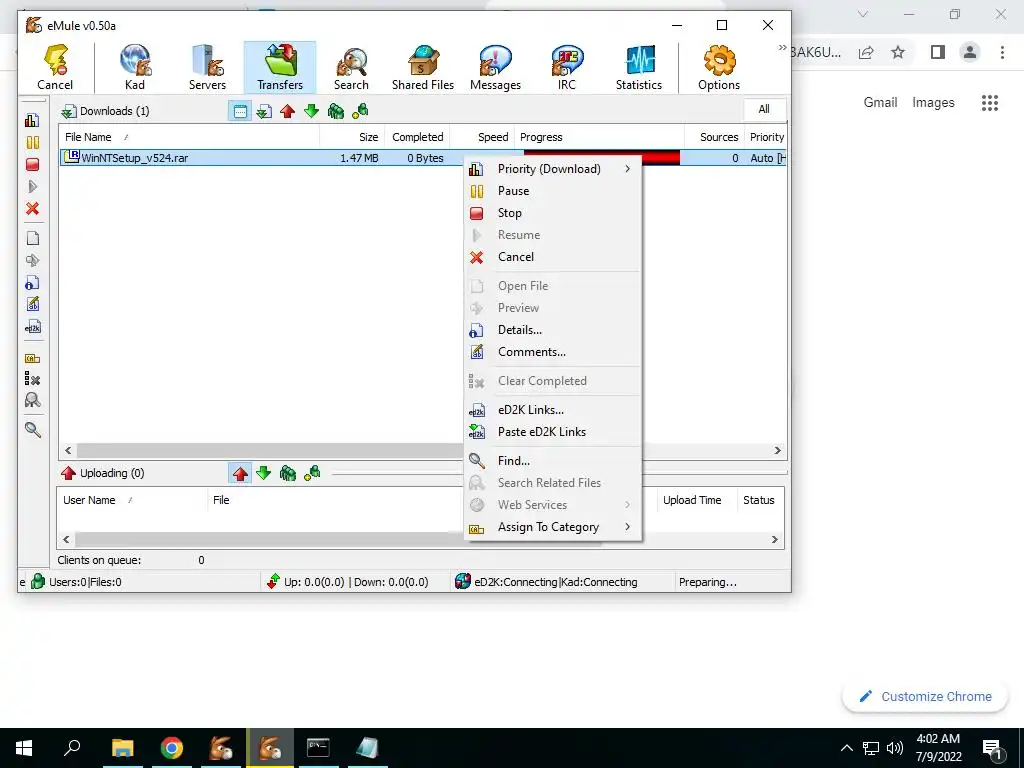Click the red stop icon in sidebar

click(32, 165)
